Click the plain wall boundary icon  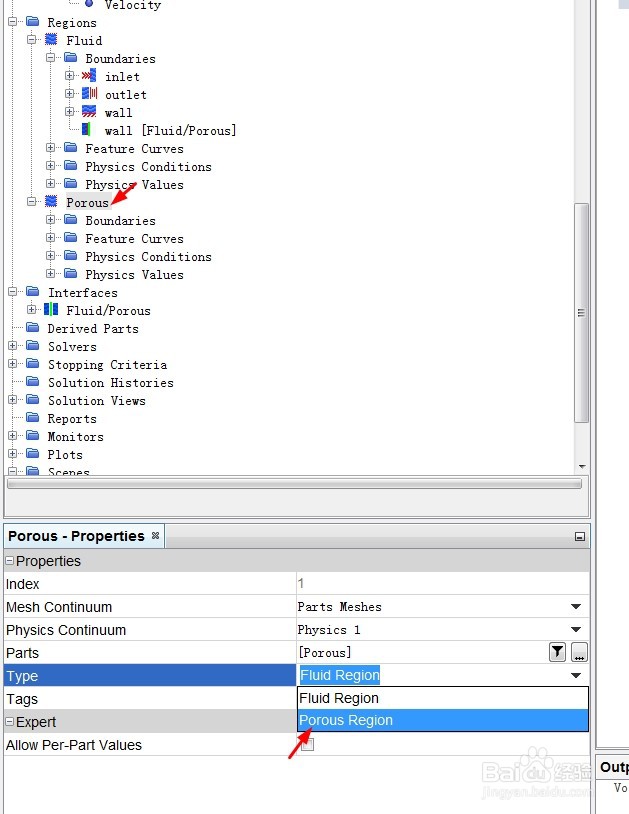89,112
